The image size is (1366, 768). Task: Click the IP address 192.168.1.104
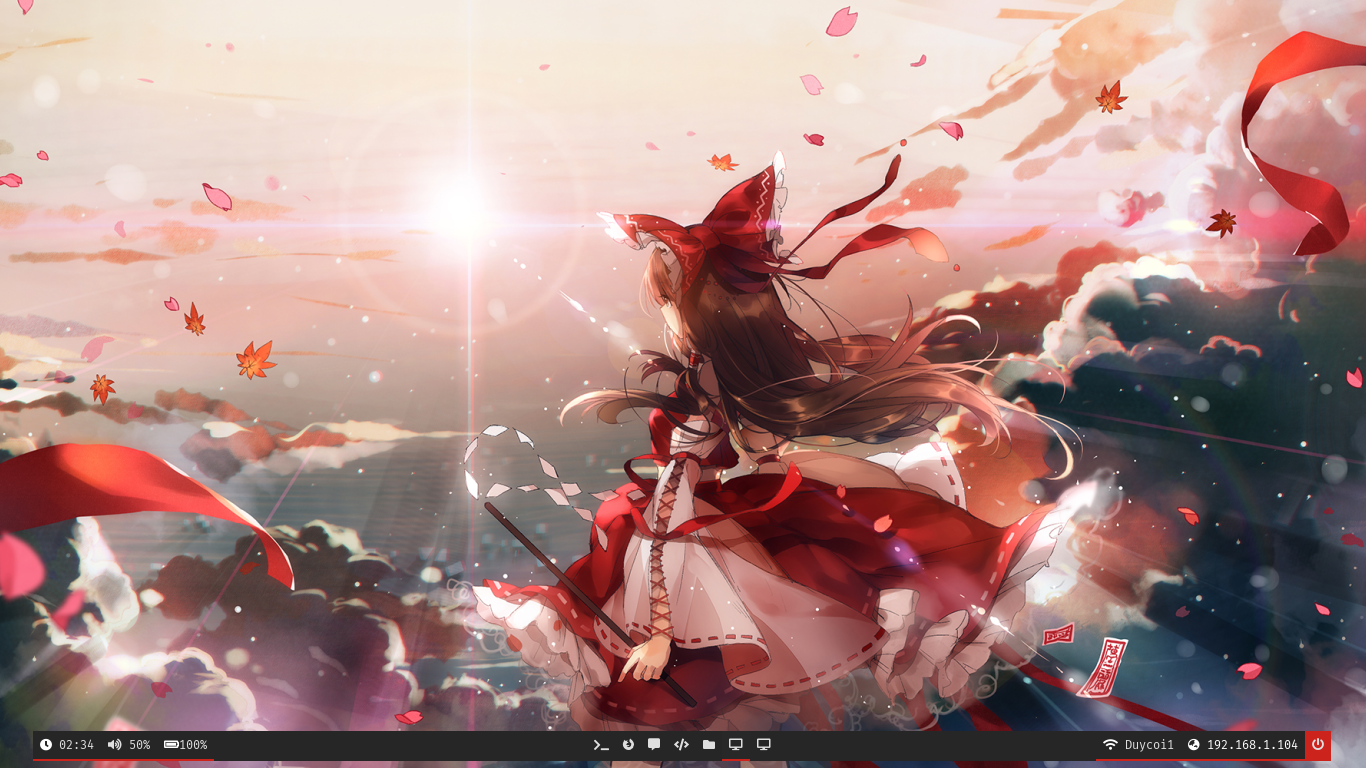point(1252,745)
